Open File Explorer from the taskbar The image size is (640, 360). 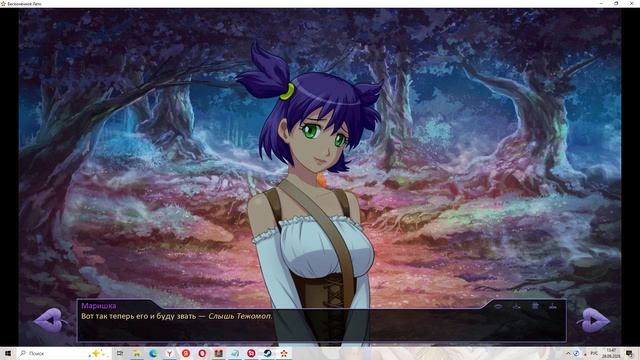[x=136, y=353]
